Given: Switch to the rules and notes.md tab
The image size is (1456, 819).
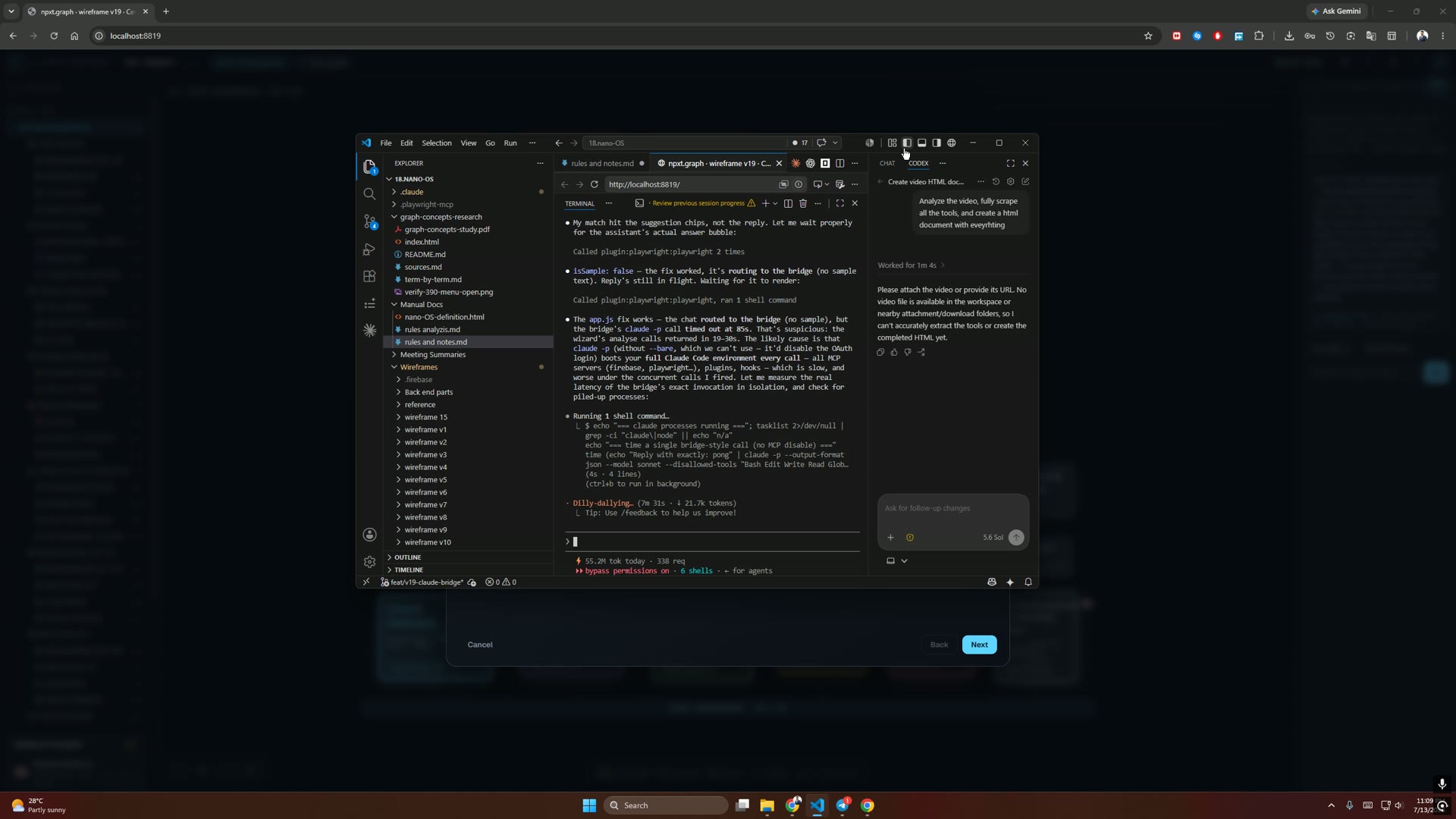Looking at the screenshot, I should click(x=603, y=163).
